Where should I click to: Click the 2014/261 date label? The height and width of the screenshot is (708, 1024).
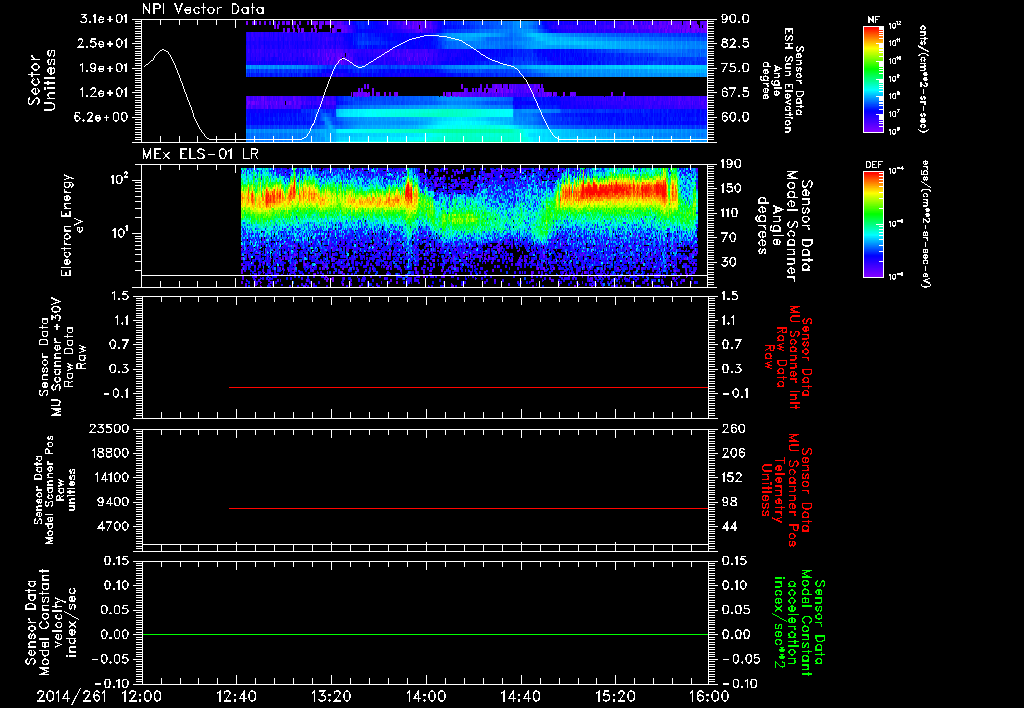71,696
